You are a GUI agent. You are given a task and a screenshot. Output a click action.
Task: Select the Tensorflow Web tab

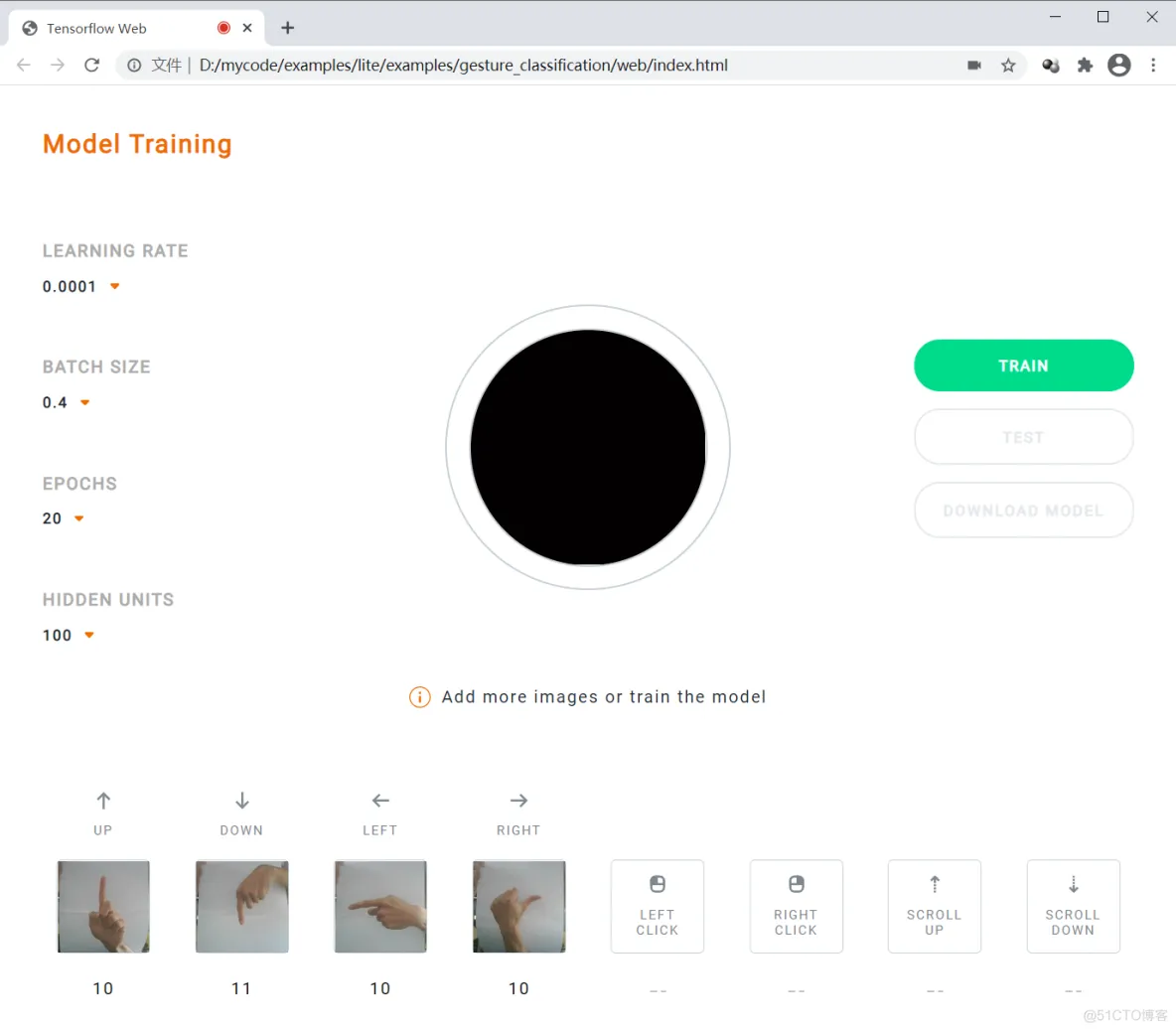[x=136, y=28]
